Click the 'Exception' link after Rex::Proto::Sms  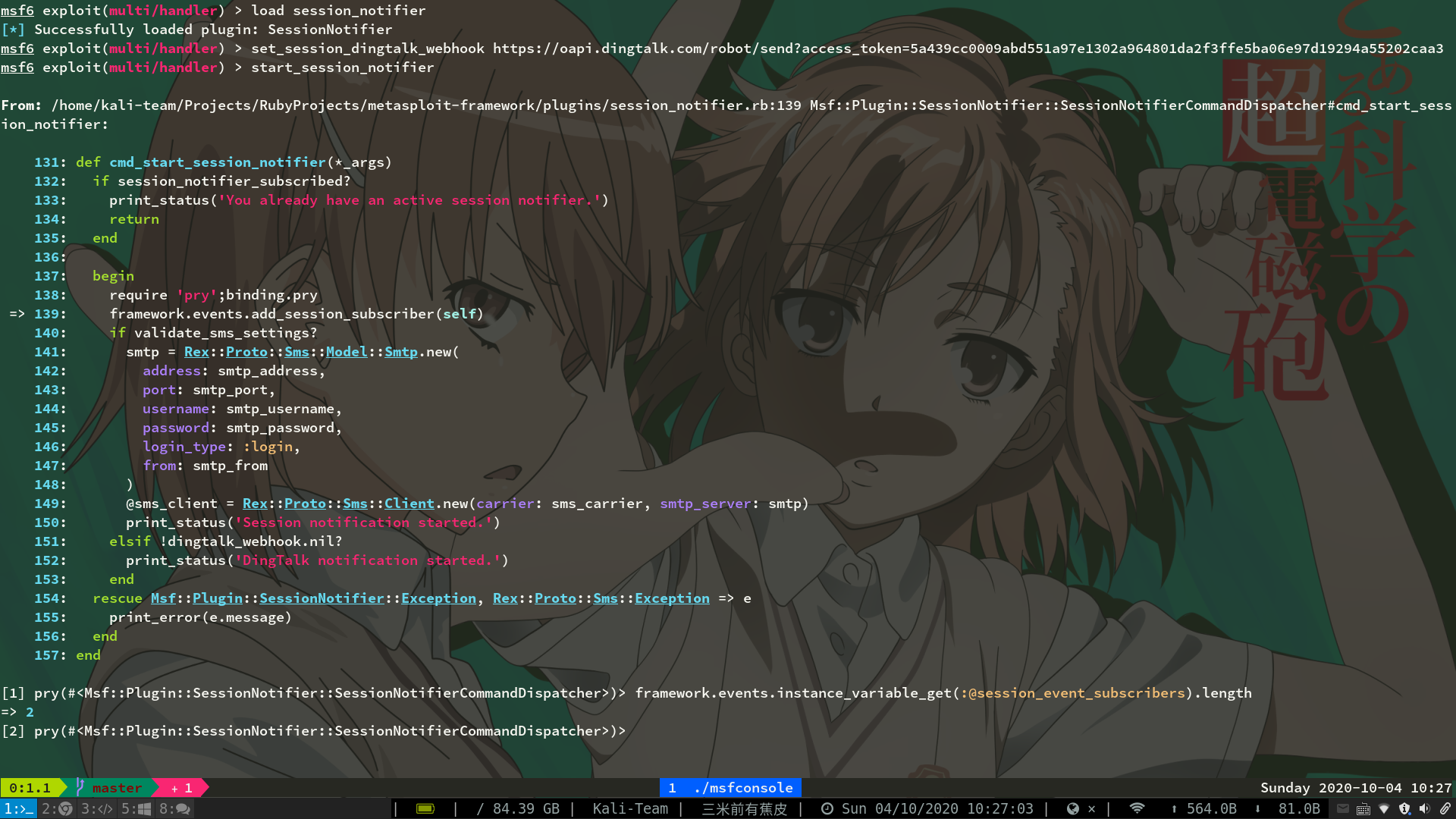(x=672, y=598)
